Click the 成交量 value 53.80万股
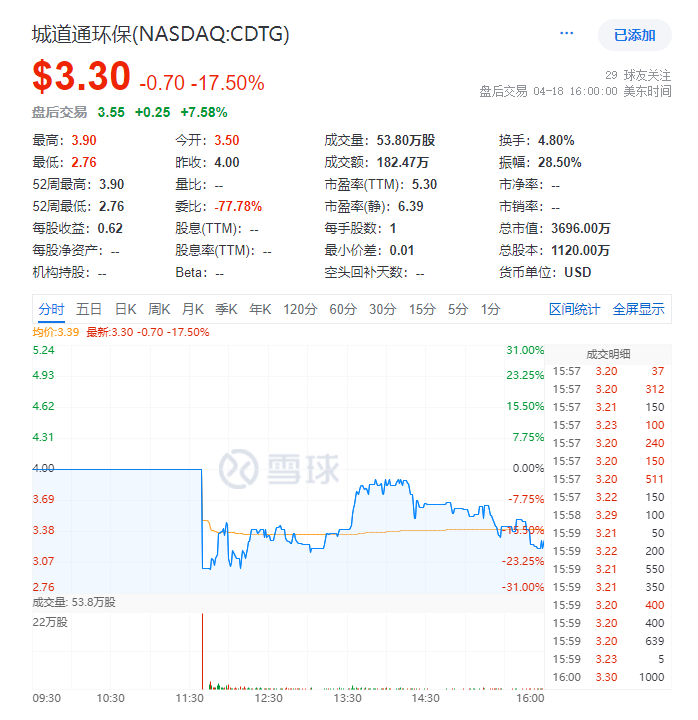Screen dimensions: 698x720 [x=405, y=140]
